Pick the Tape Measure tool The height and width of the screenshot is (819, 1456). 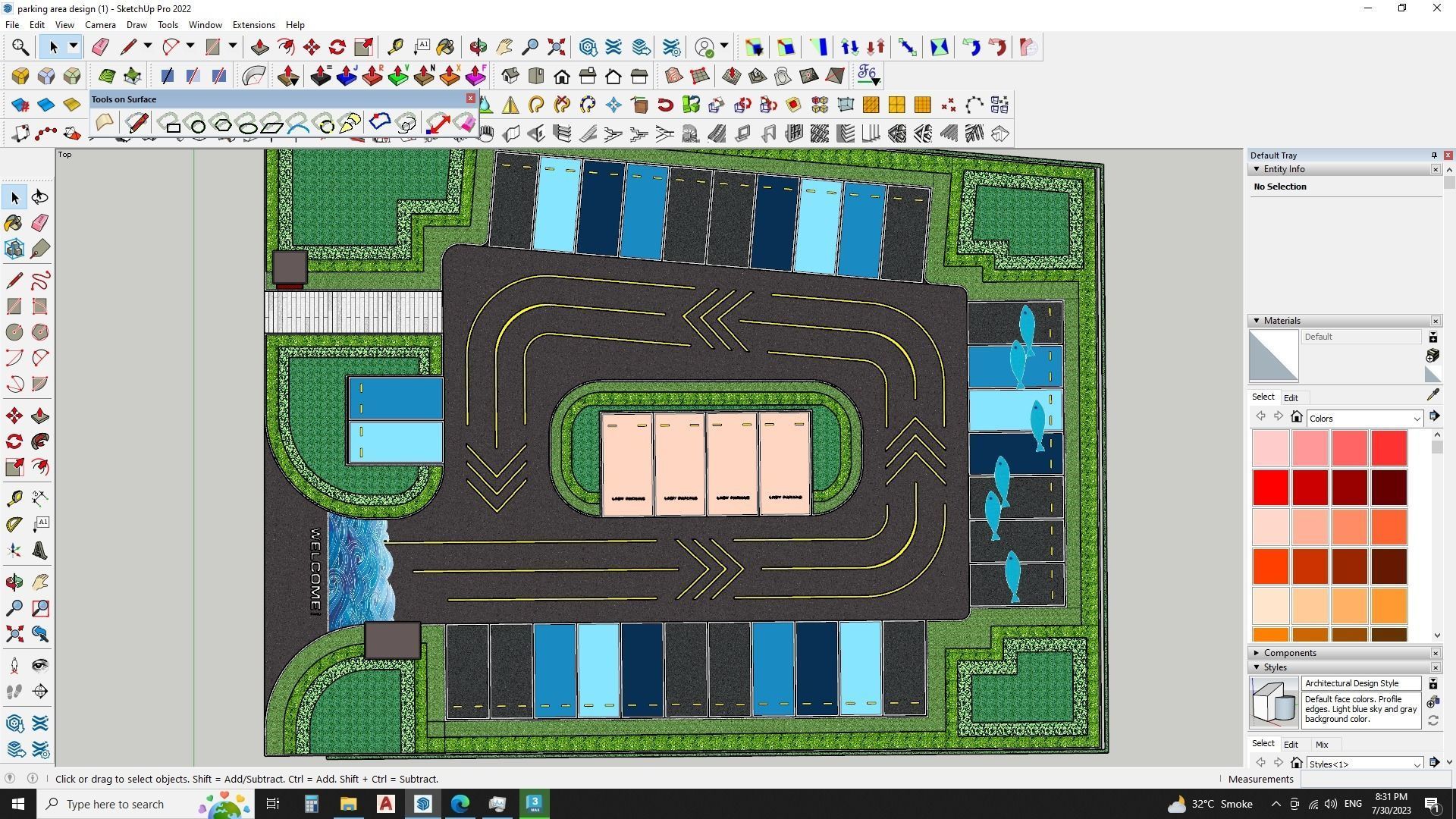pyautogui.click(x=14, y=498)
